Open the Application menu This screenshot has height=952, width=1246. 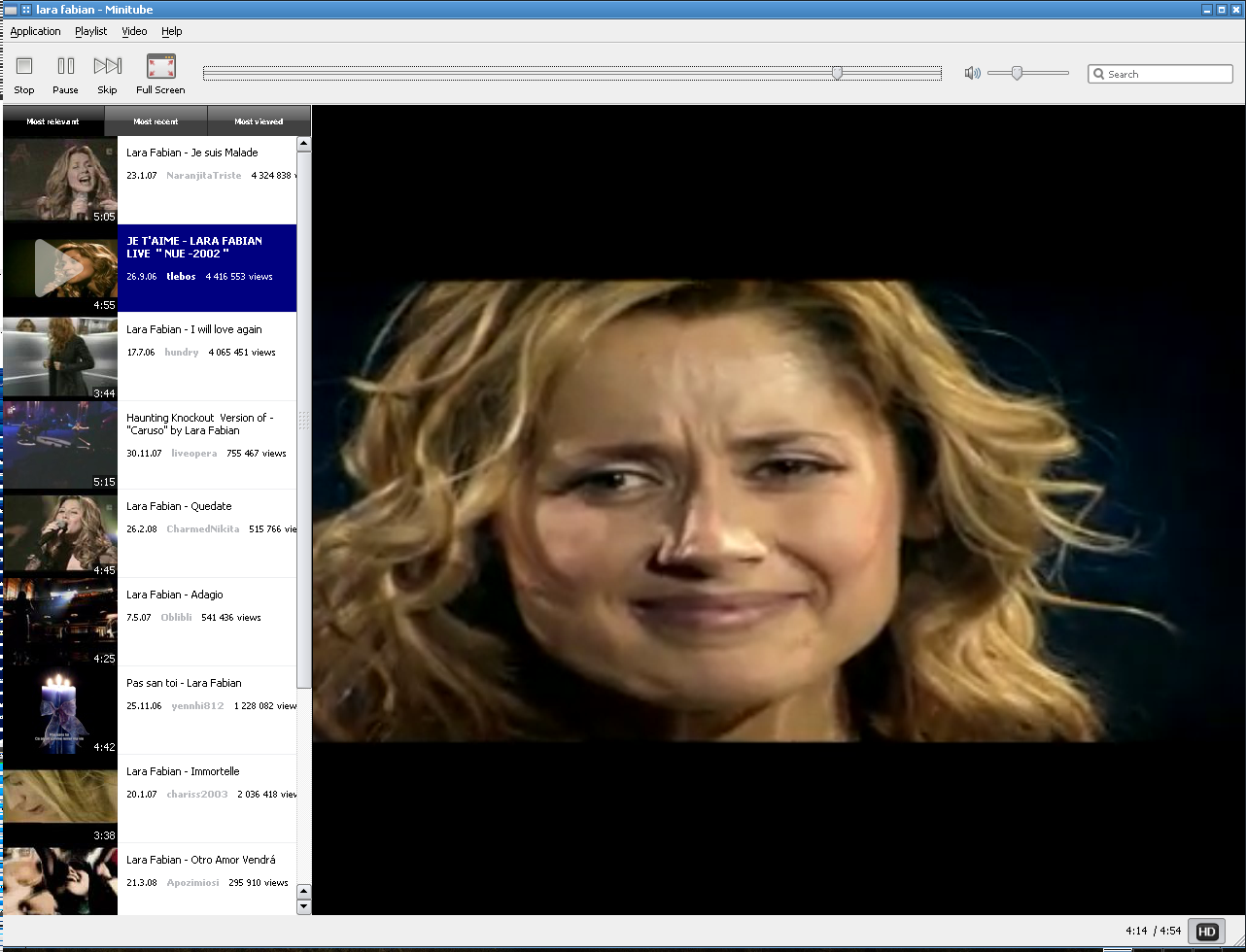click(x=35, y=31)
